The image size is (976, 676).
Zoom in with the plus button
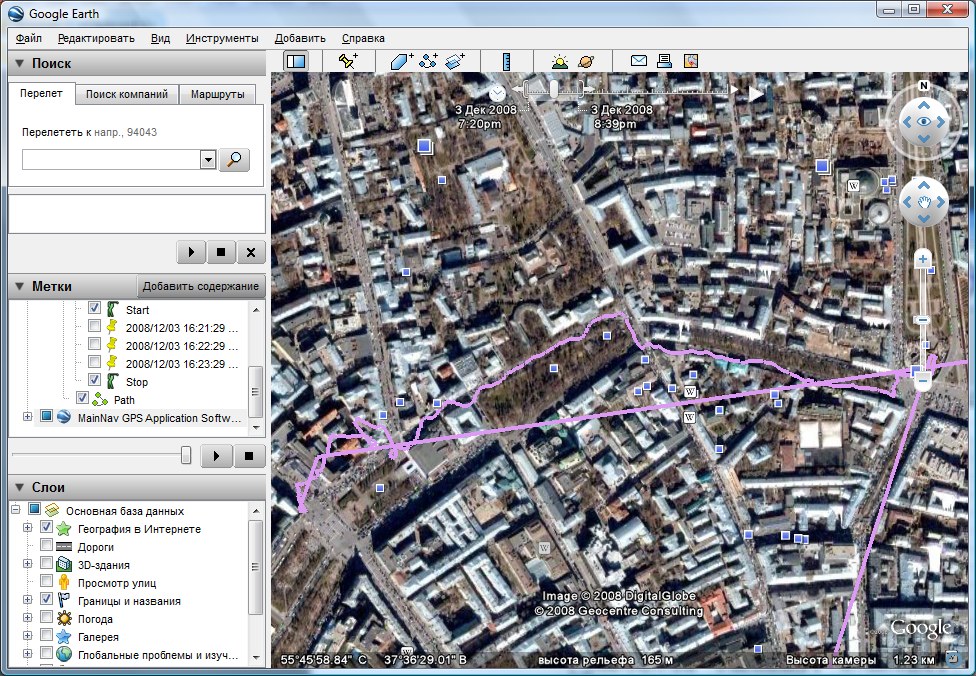pos(923,258)
